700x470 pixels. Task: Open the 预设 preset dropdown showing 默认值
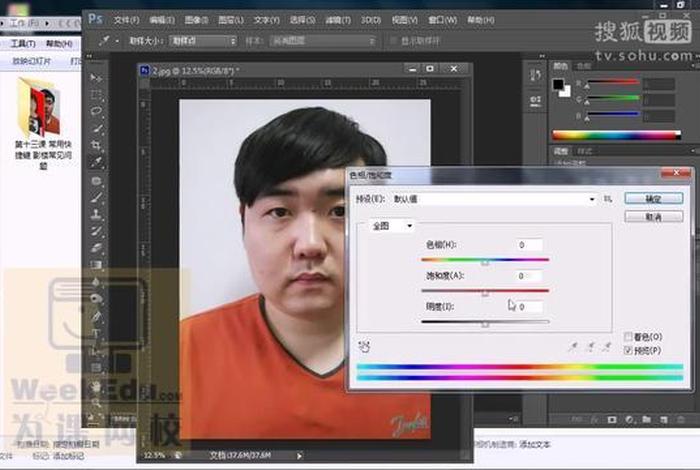(x=494, y=199)
